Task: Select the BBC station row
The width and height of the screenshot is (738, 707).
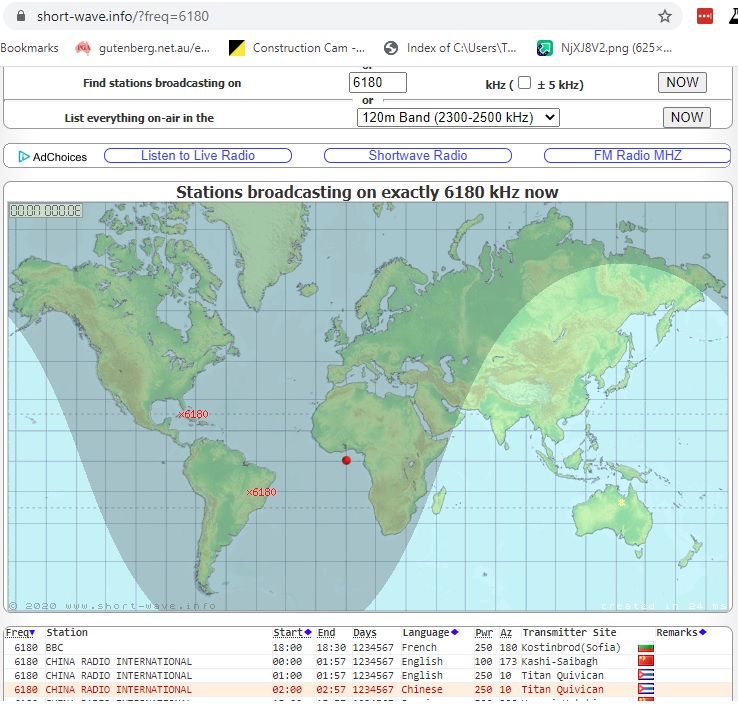Action: pos(368,648)
